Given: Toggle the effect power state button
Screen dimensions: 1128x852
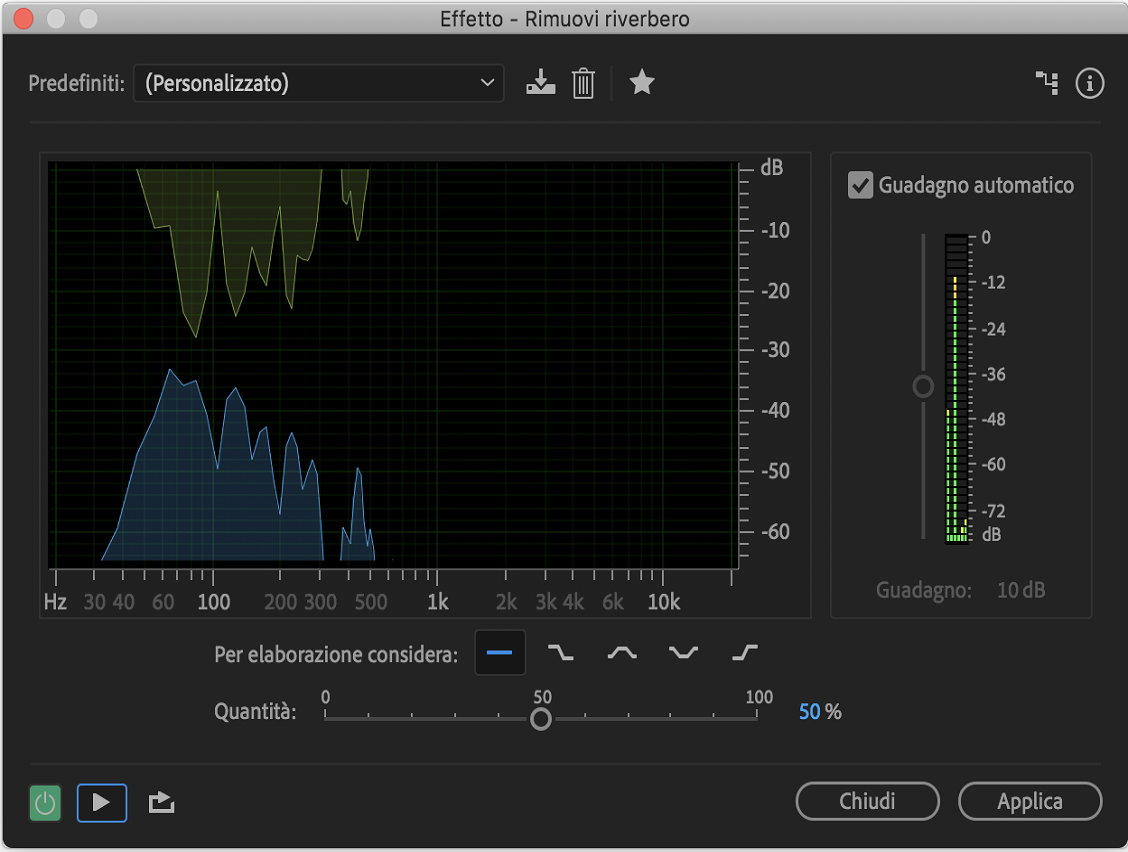Looking at the screenshot, I should (45, 803).
